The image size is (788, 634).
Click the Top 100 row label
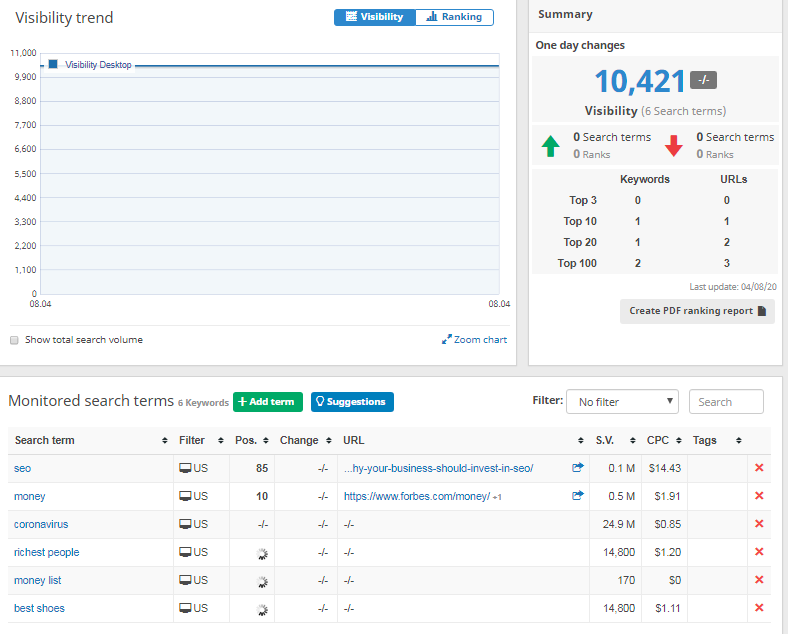pos(577,263)
